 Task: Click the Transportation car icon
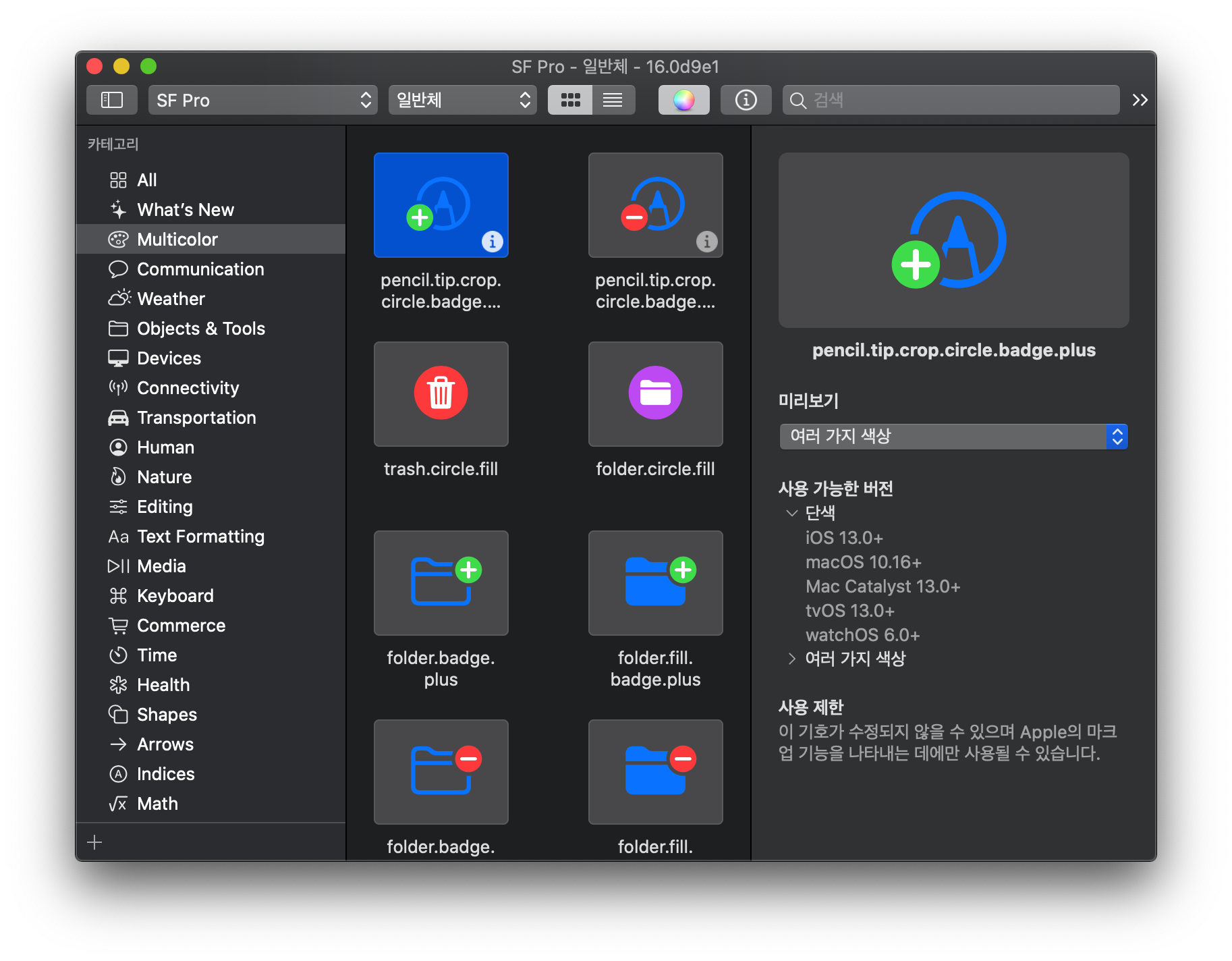tap(118, 418)
